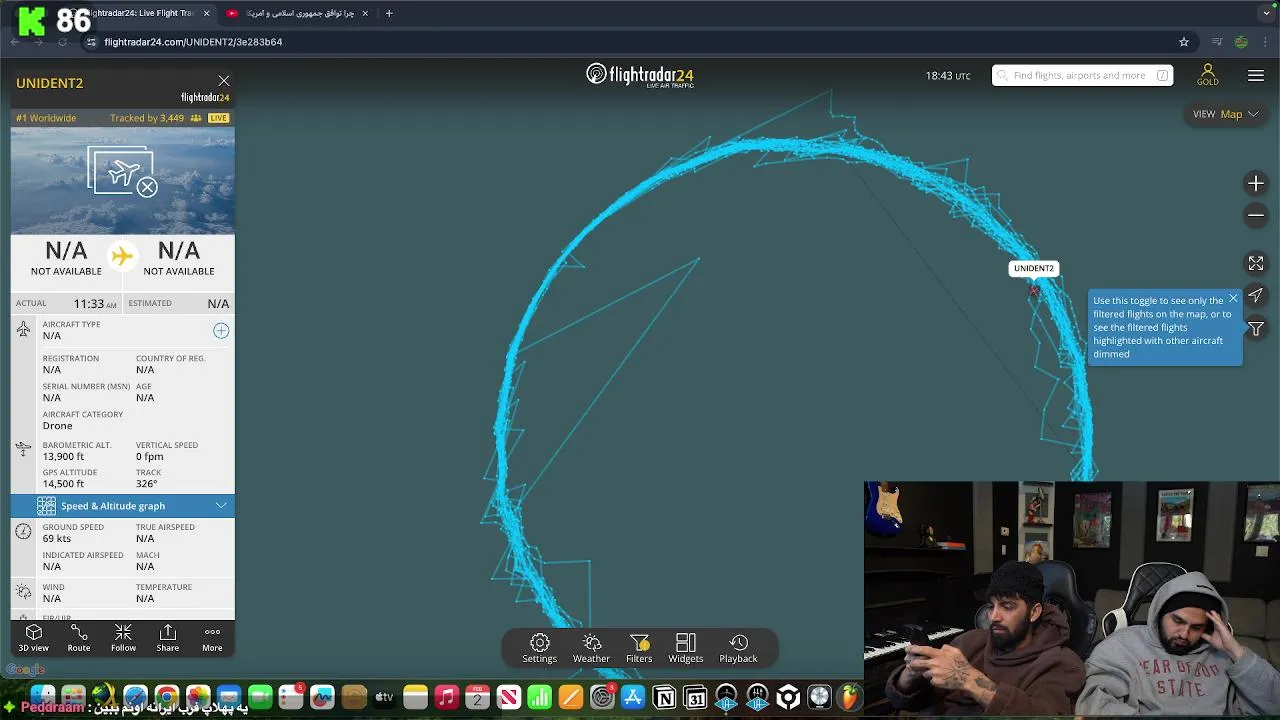Open Apple TV from the dock
1280x720 pixels.
[x=384, y=697]
